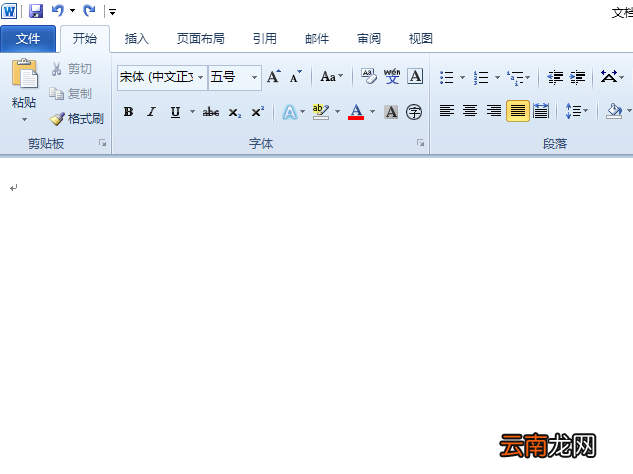Customize quick access toolbar dropdown
Screen dimensions: 633x474
click(112, 12)
